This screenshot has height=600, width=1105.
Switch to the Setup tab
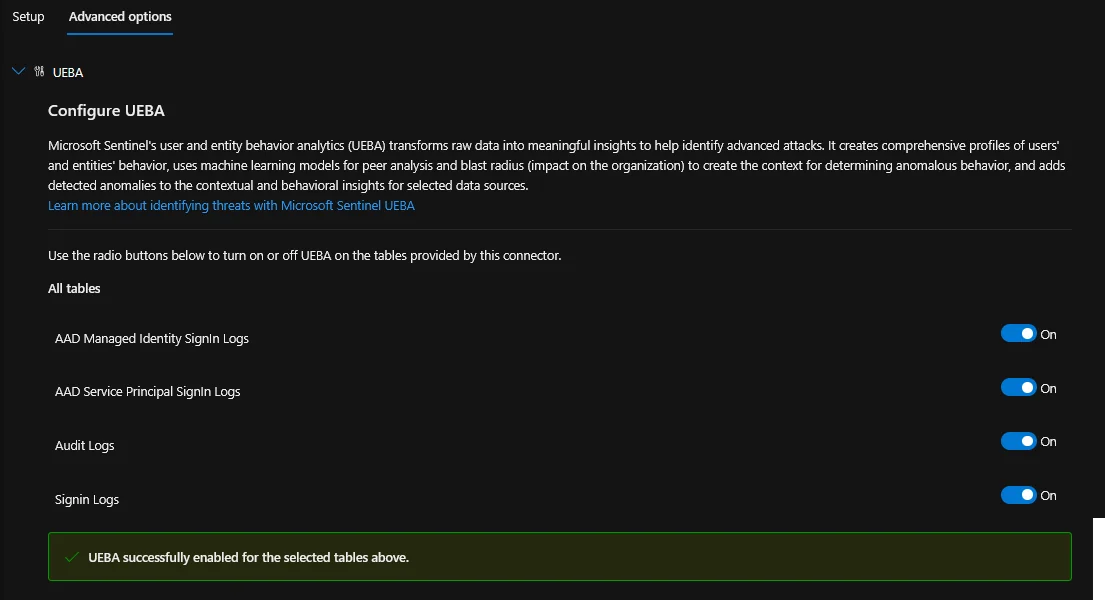(x=28, y=17)
